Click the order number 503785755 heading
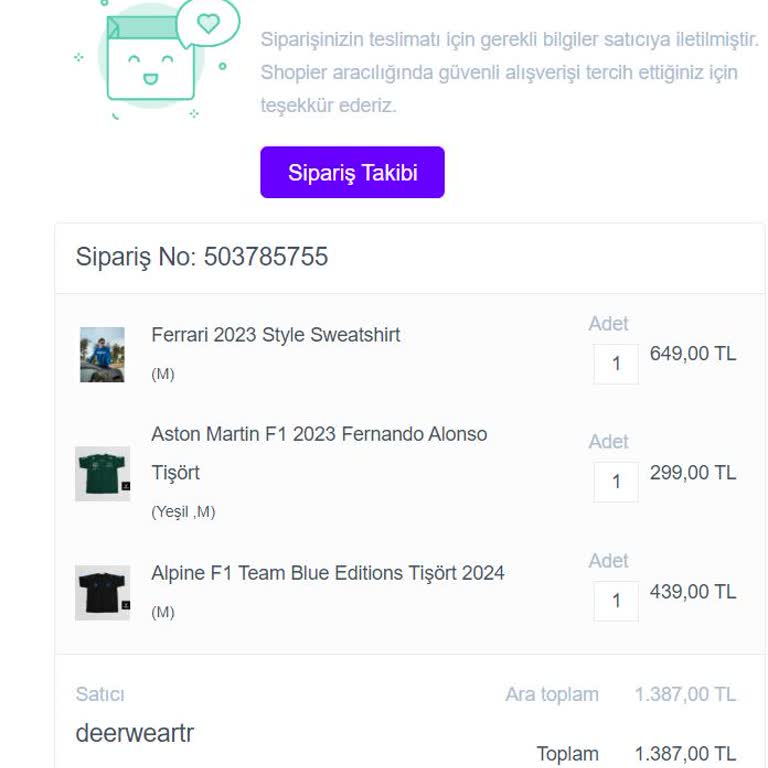This screenshot has height=768, width=768. (202, 257)
